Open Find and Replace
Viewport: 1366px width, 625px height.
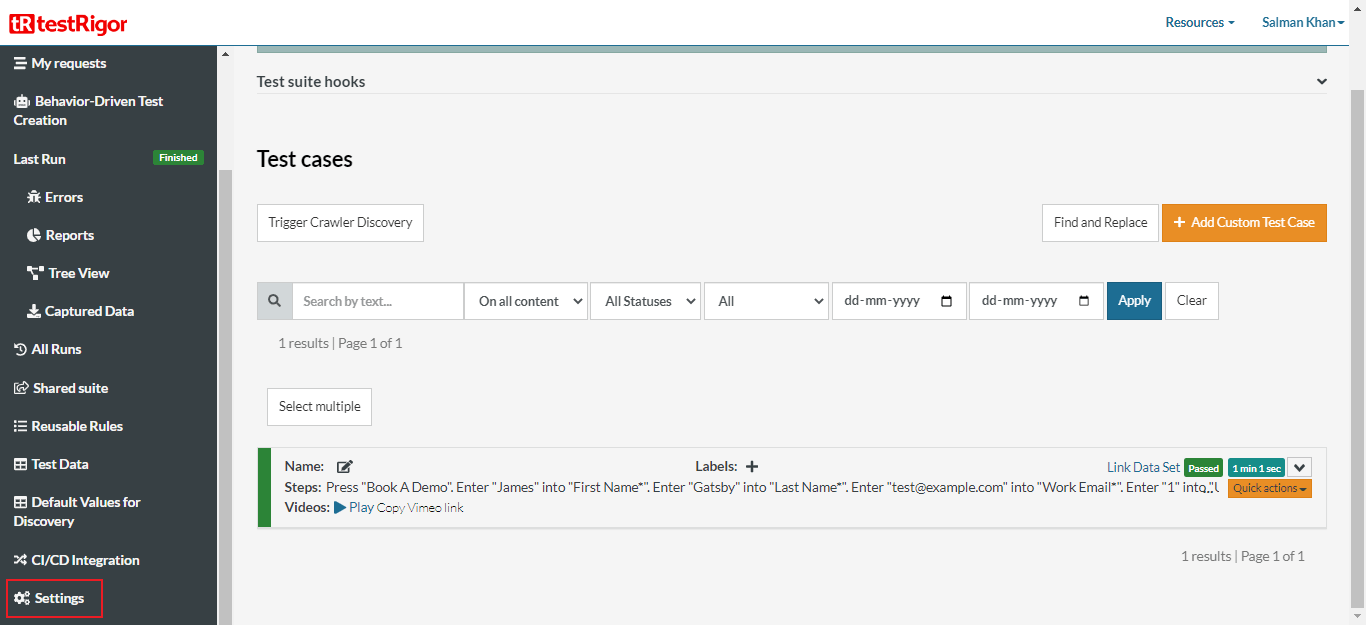[x=1100, y=223]
